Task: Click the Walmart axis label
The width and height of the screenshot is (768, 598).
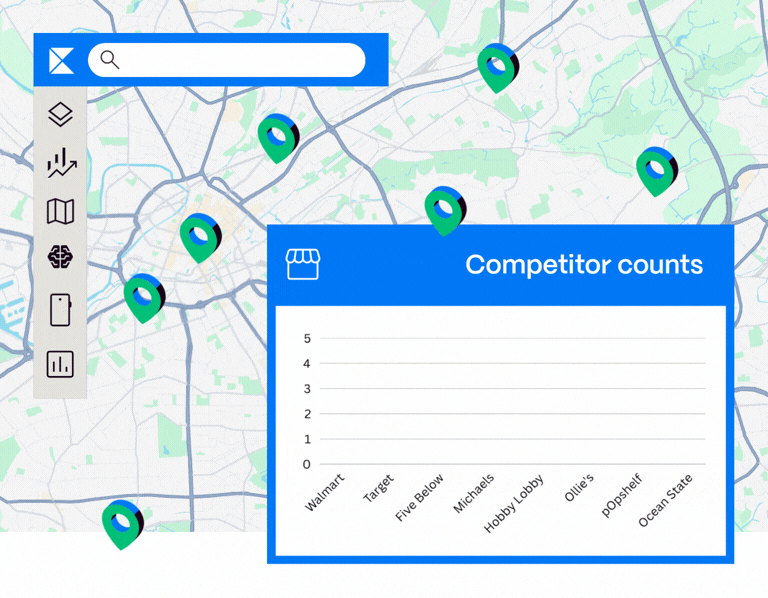Action: 325,492
